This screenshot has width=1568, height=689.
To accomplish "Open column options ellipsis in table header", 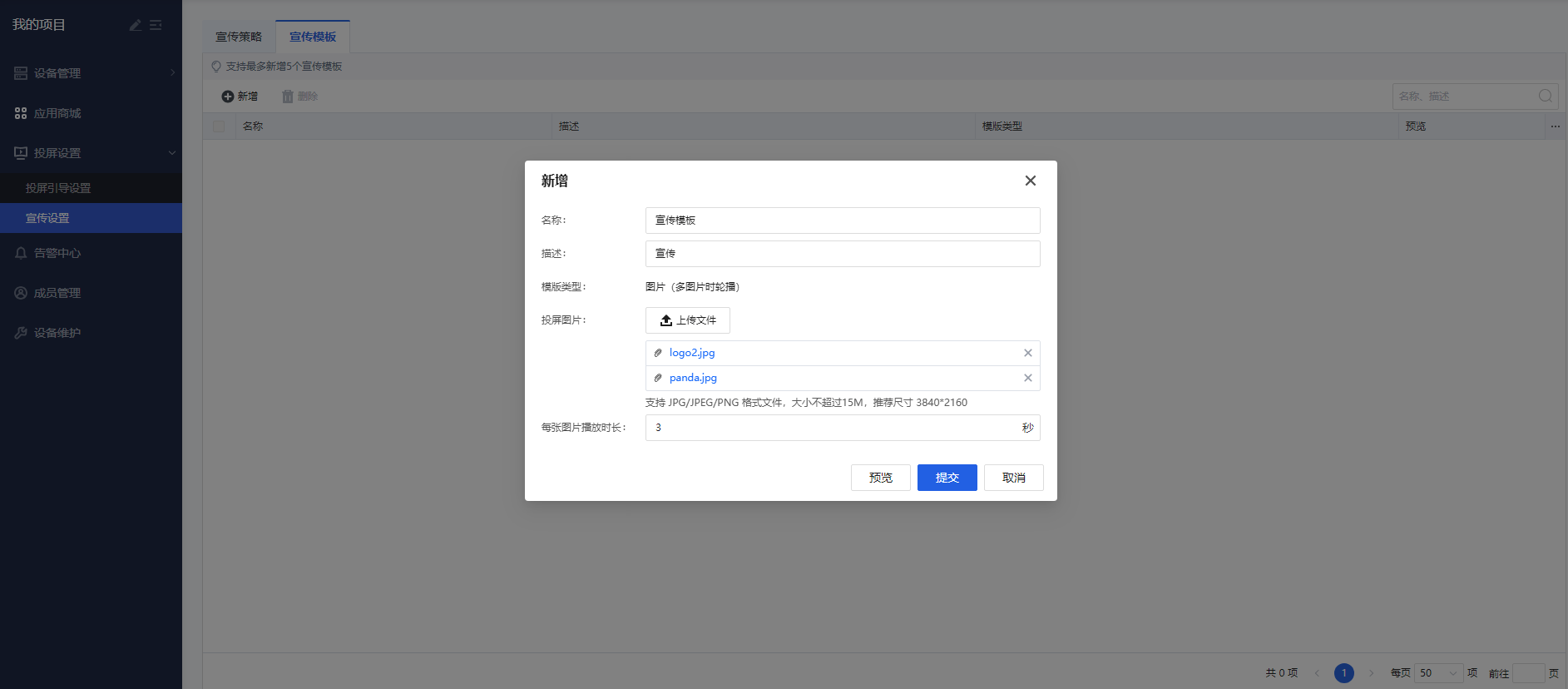I will pyautogui.click(x=1555, y=126).
